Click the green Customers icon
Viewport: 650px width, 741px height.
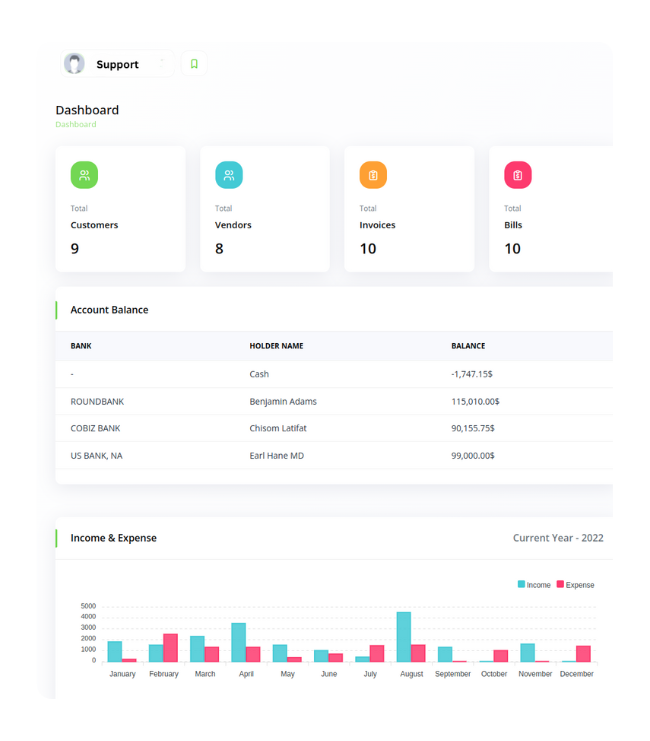[84, 175]
